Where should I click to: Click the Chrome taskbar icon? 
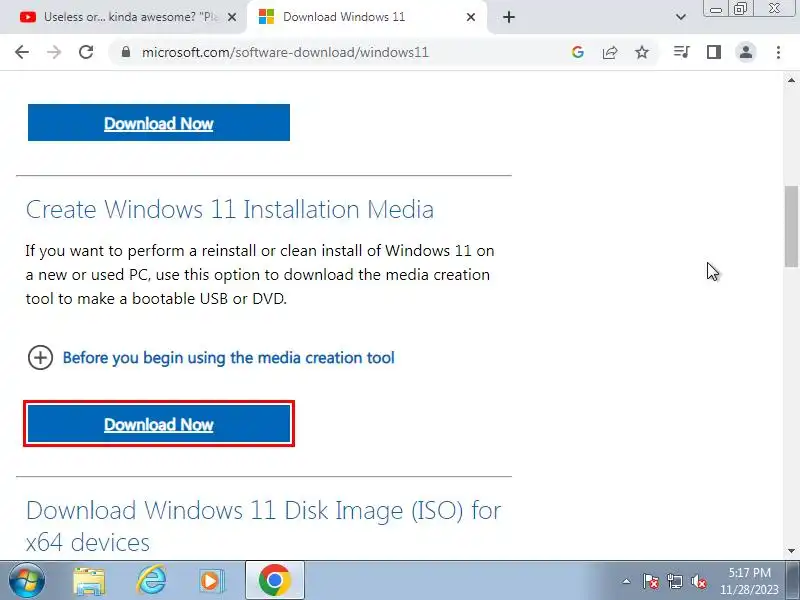tap(274, 580)
